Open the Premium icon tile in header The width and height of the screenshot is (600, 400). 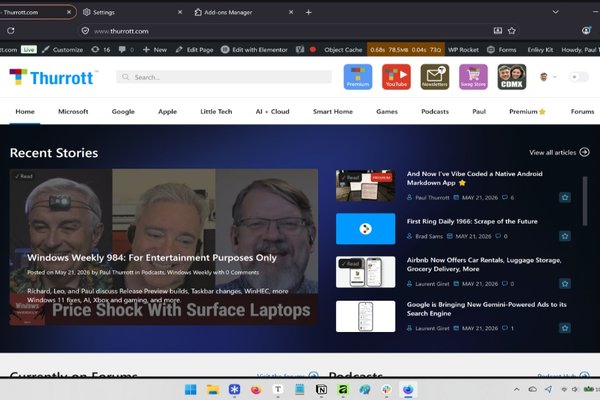pyautogui.click(x=358, y=77)
